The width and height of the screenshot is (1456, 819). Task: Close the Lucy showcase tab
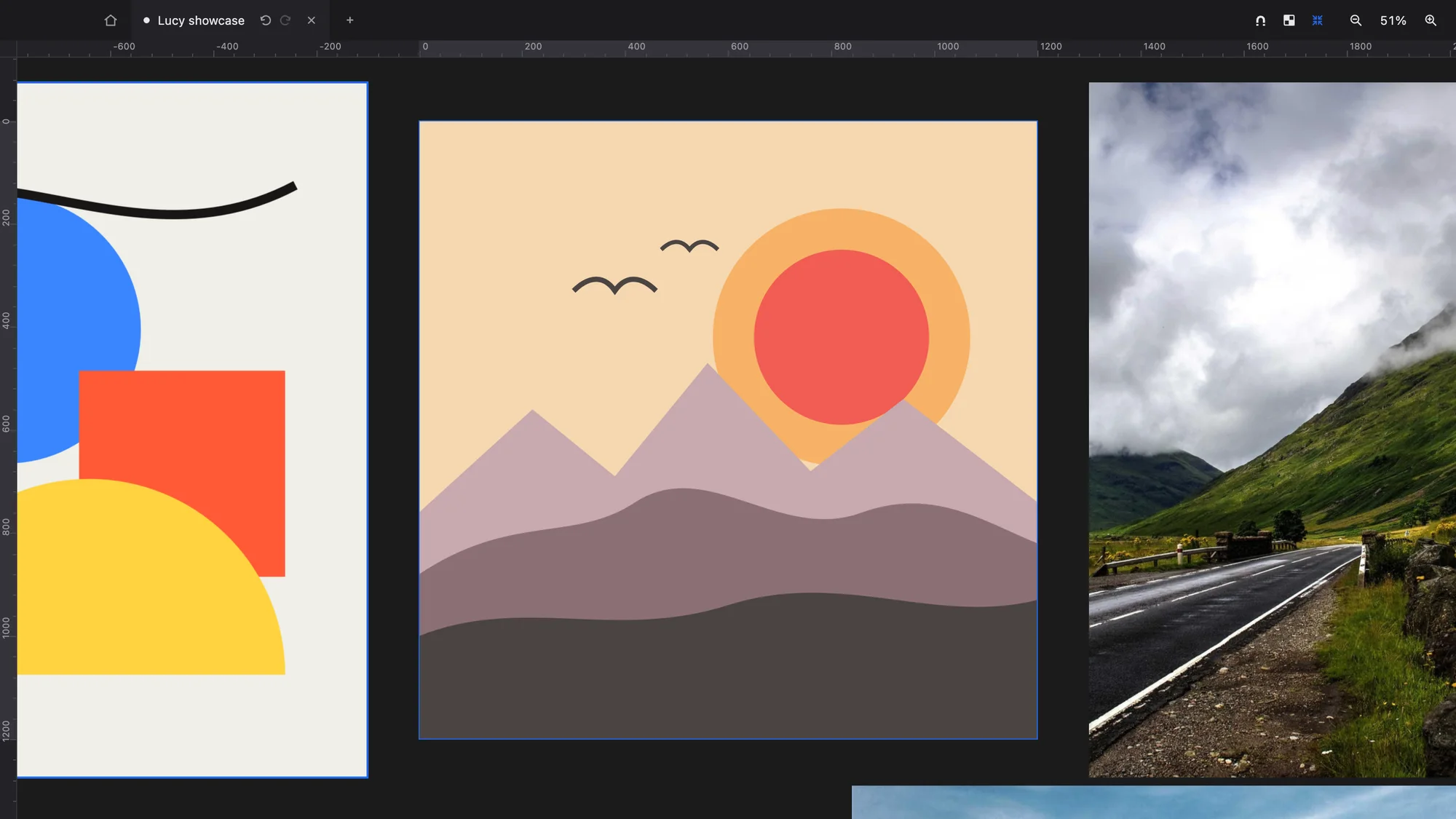pos(312,20)
